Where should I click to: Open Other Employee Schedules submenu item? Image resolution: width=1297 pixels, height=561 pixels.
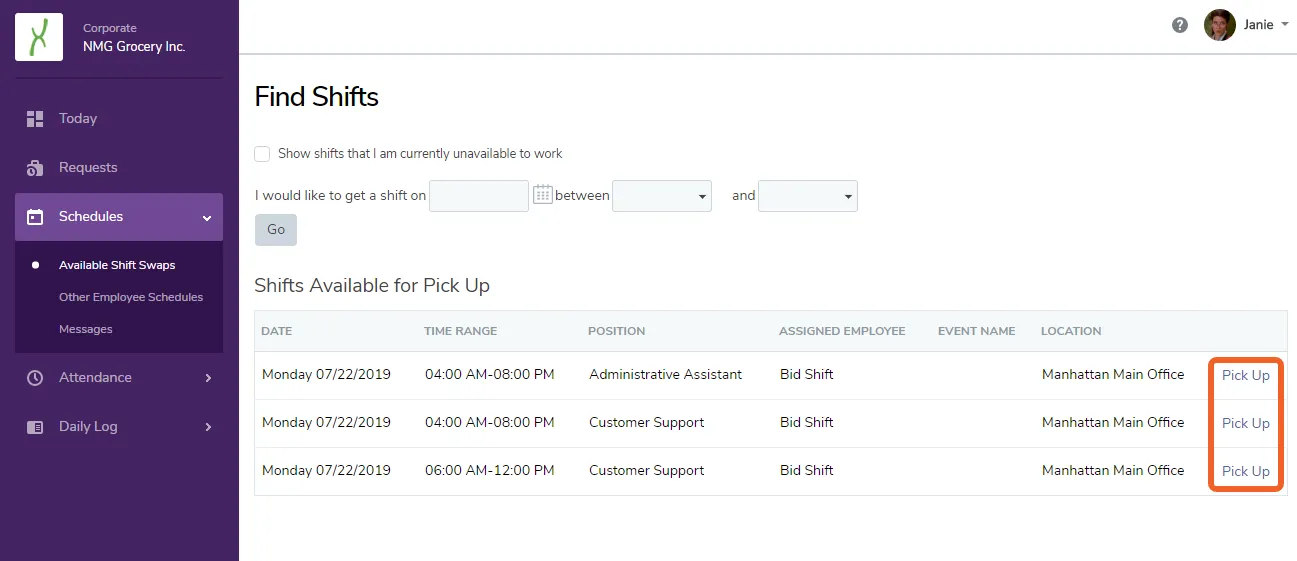131,297
